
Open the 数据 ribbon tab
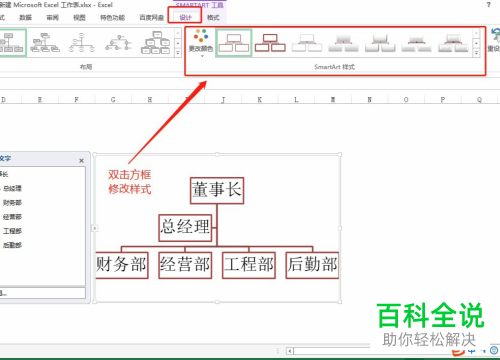tap(26, 17)
